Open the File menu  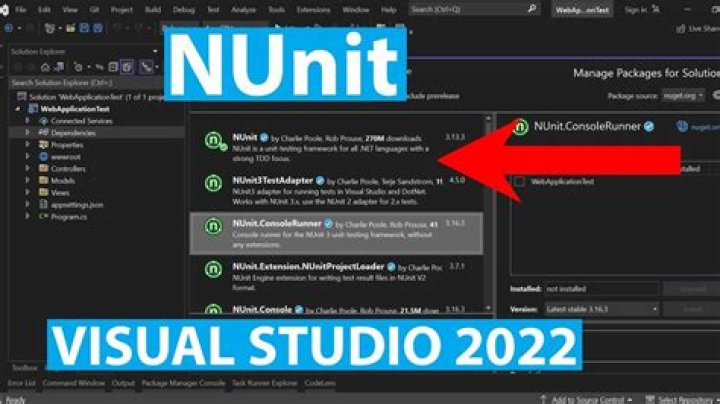pyautogui.click(x=21, y=10)
